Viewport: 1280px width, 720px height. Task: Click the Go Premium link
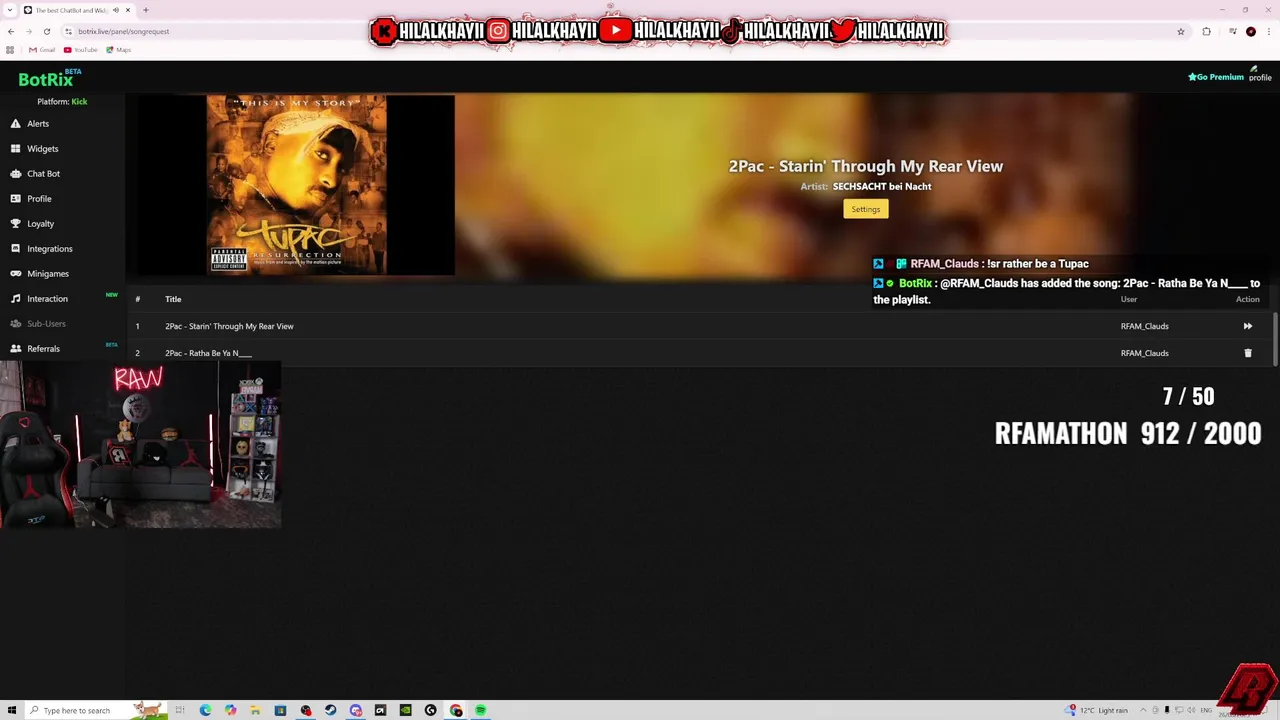1215,77
